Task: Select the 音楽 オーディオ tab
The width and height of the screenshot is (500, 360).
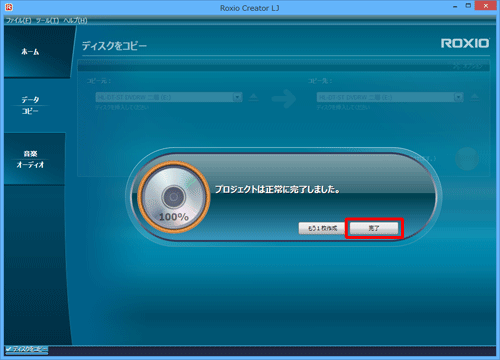Action: pyautogui.click(x=34, y=159)
